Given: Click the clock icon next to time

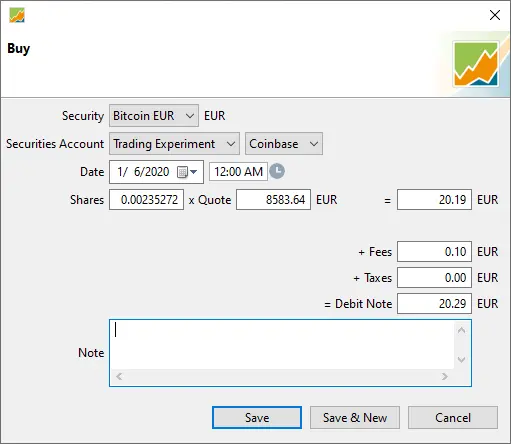Looking at the screenshot, I should point(277,171).
